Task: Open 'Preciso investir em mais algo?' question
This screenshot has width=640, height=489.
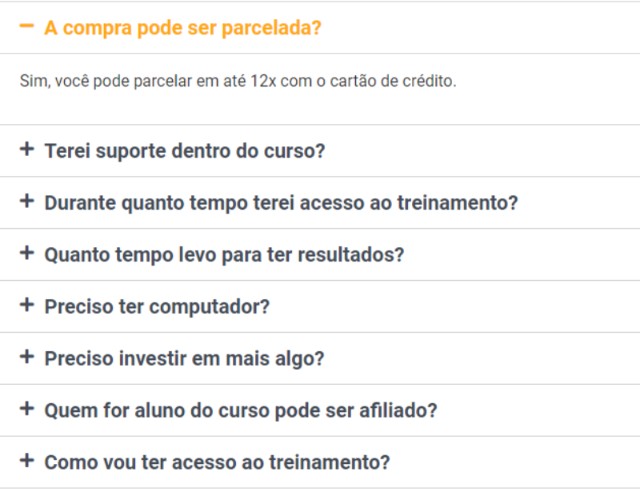Action: tap(184, 358)
